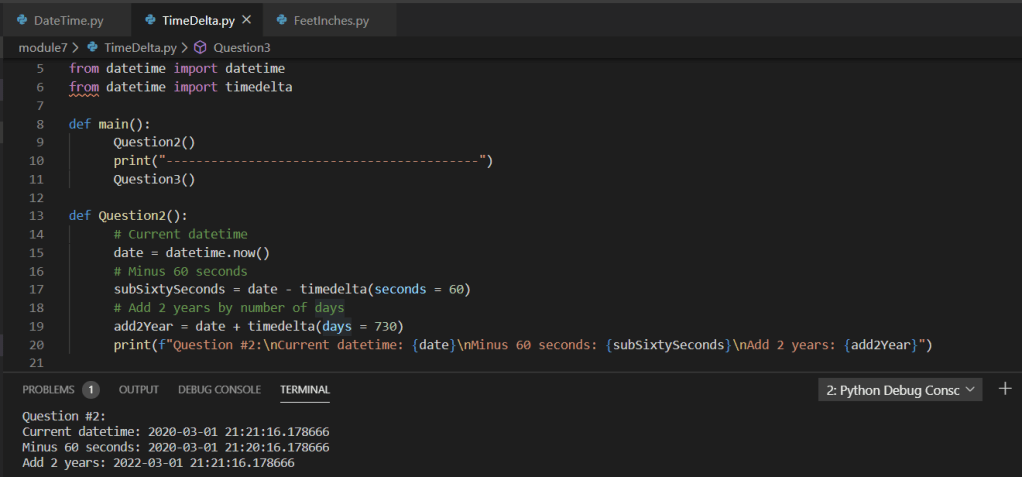Close the TimeDelta.py tab
Screen dimensions: 1022x477
(246, 20)
